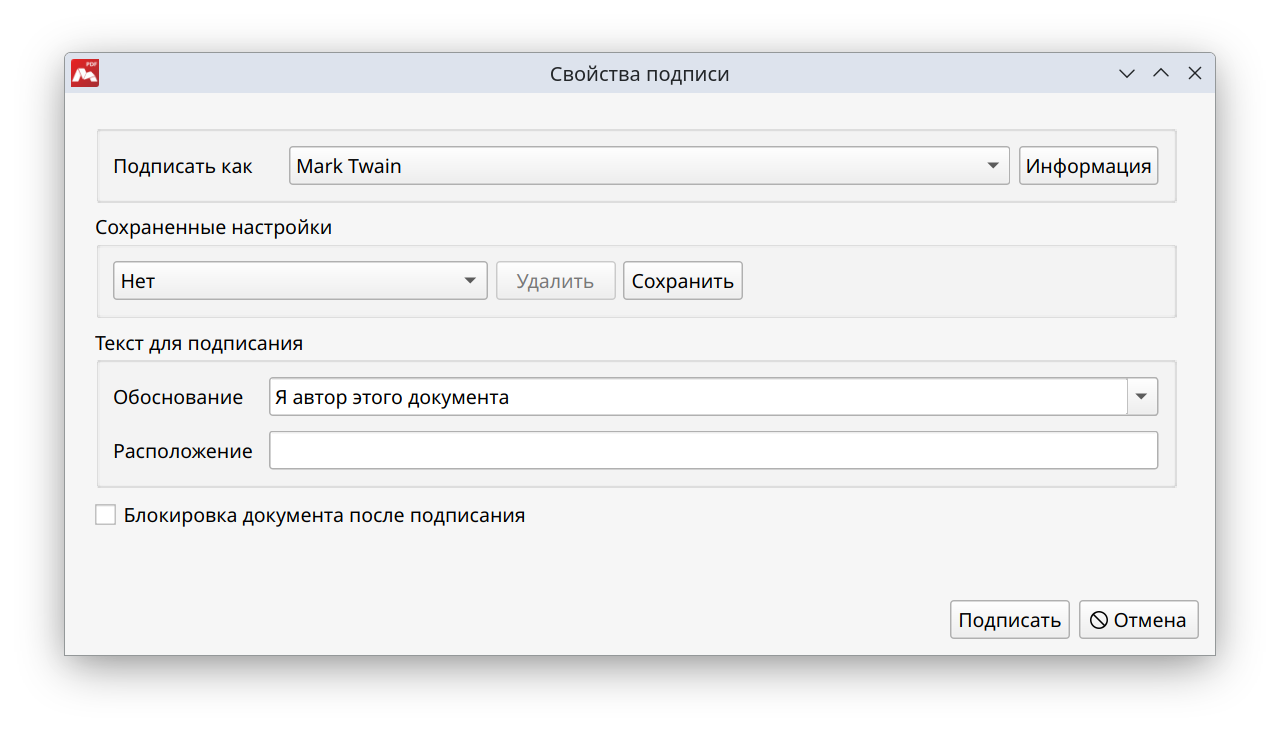Open the Mark Twain signer dropdown

point(640,166)
